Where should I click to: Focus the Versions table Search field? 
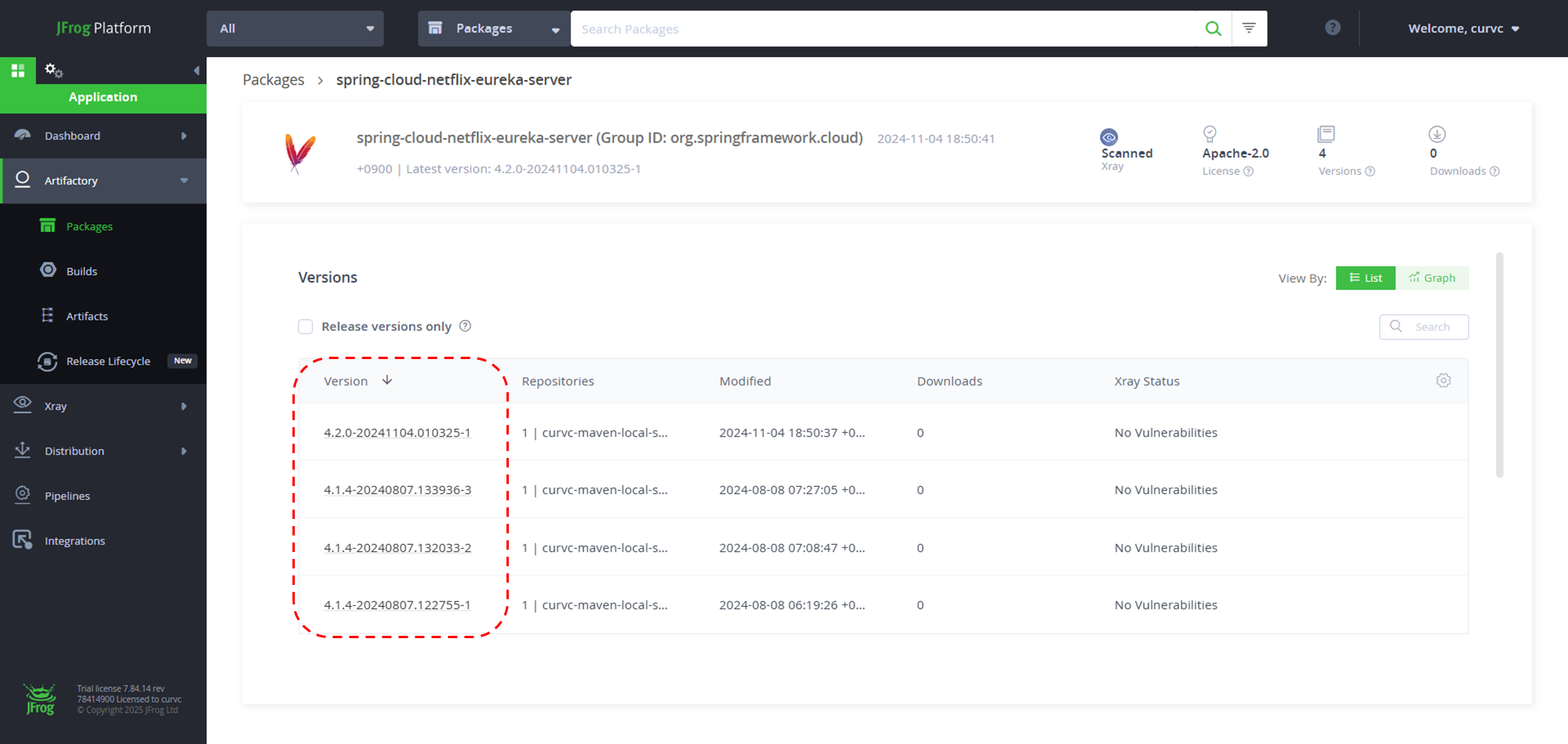pos(1424,327)
